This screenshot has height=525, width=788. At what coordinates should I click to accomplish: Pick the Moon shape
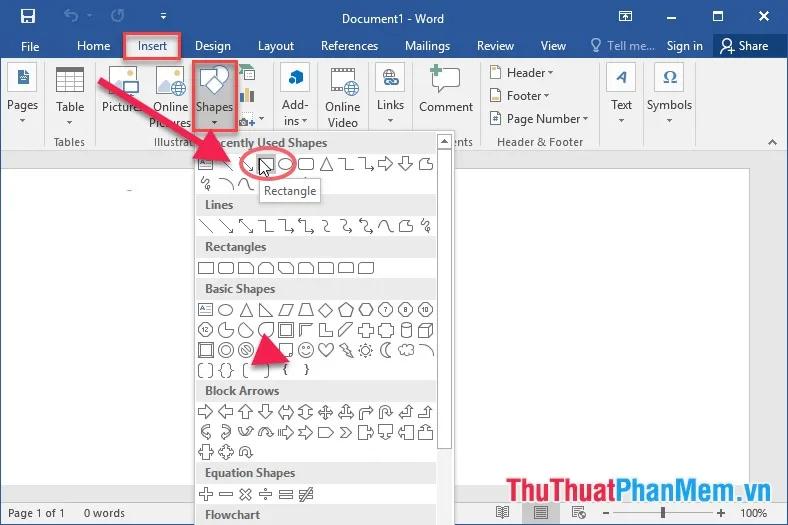[x=386, y=350]
